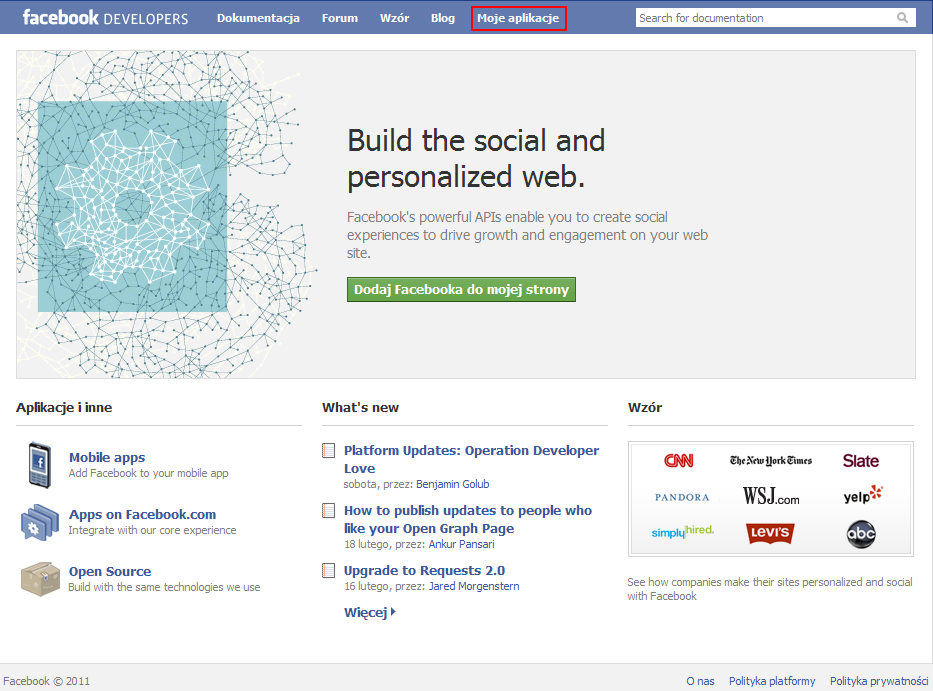The width and height of the screenshot is (933, 691).
Task: Click the network graph hero image
Action: [167, 214]
